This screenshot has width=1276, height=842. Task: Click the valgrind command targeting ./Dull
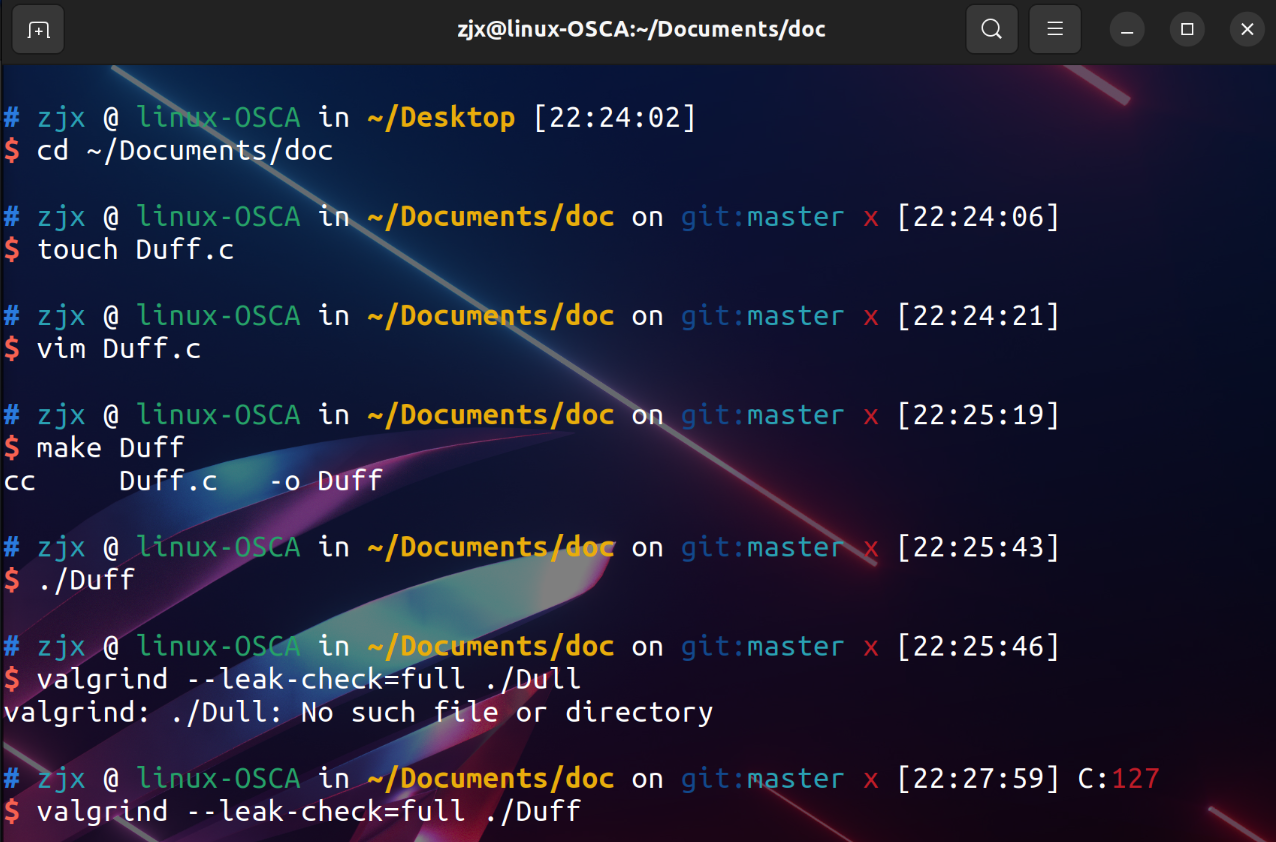(308, 679)
